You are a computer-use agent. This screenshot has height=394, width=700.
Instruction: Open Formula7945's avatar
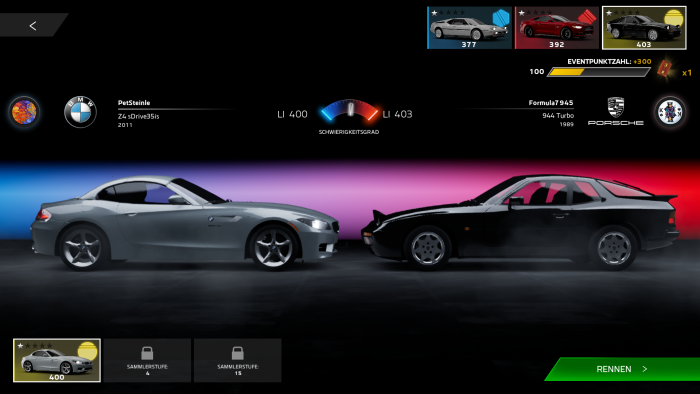(x=670, y=112)
